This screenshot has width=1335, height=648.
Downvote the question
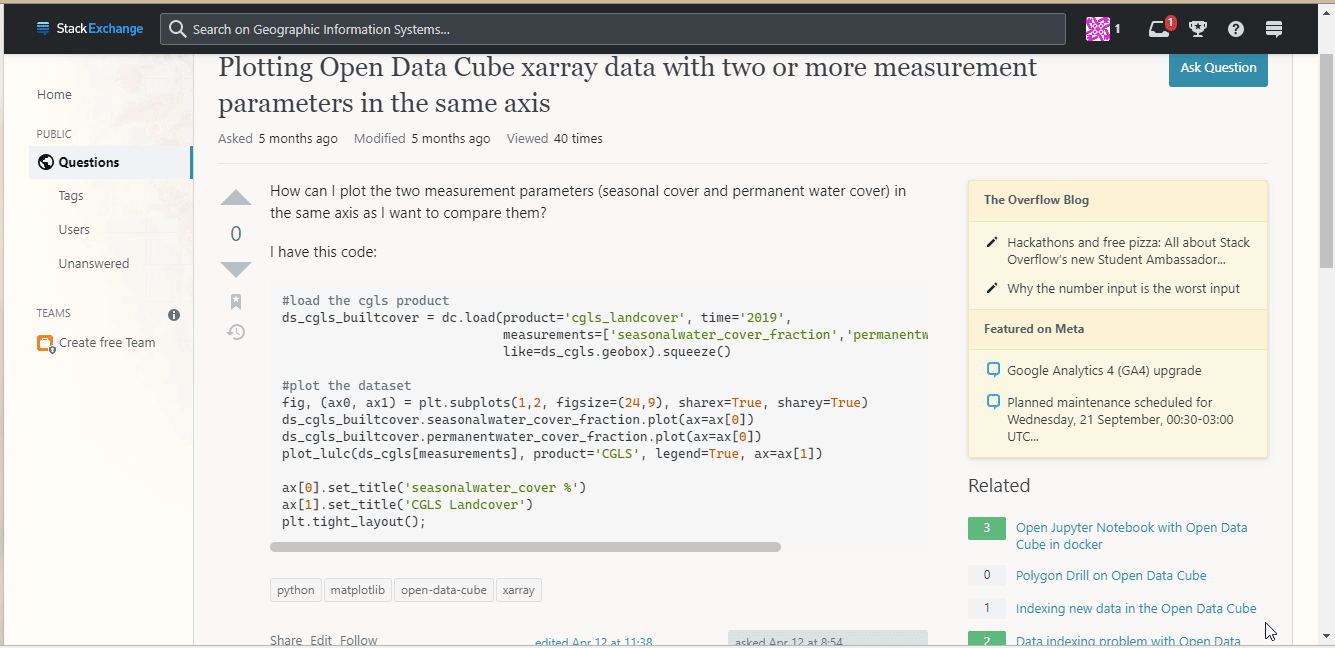click(x=236, y=269)
